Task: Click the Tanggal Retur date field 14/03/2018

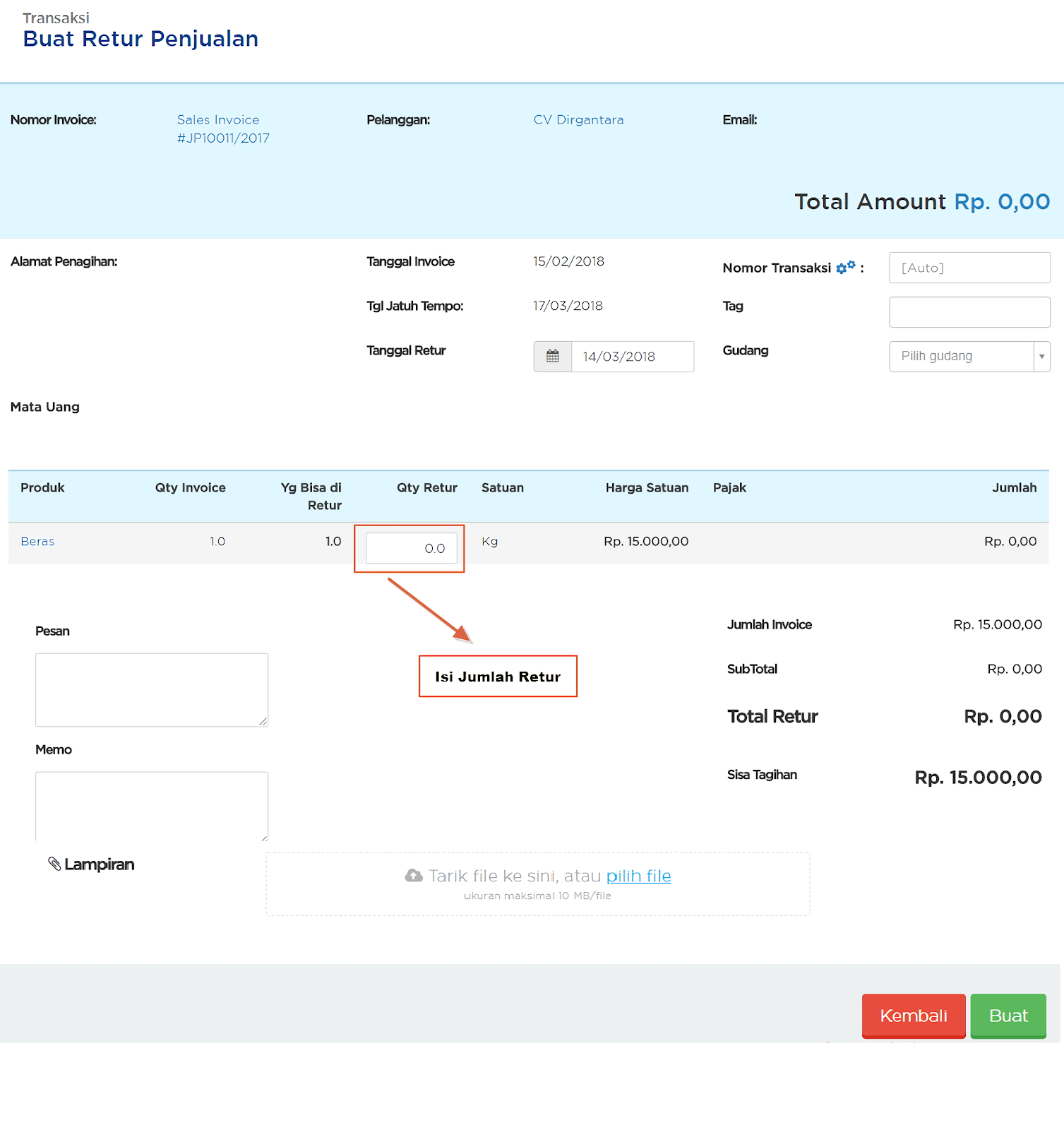Action: point(633,357)
